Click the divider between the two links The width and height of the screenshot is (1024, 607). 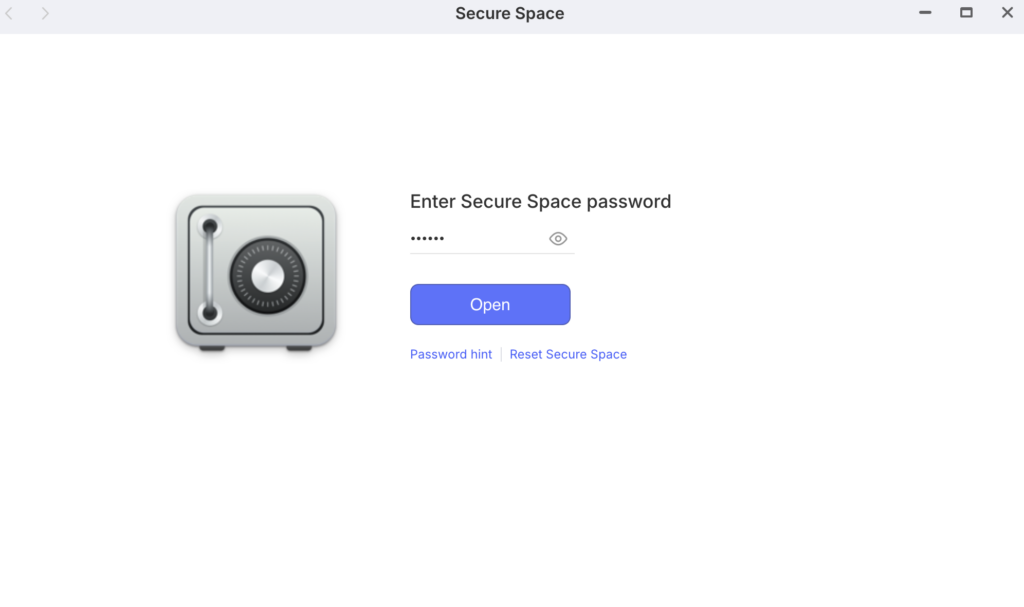coord(501,354)
